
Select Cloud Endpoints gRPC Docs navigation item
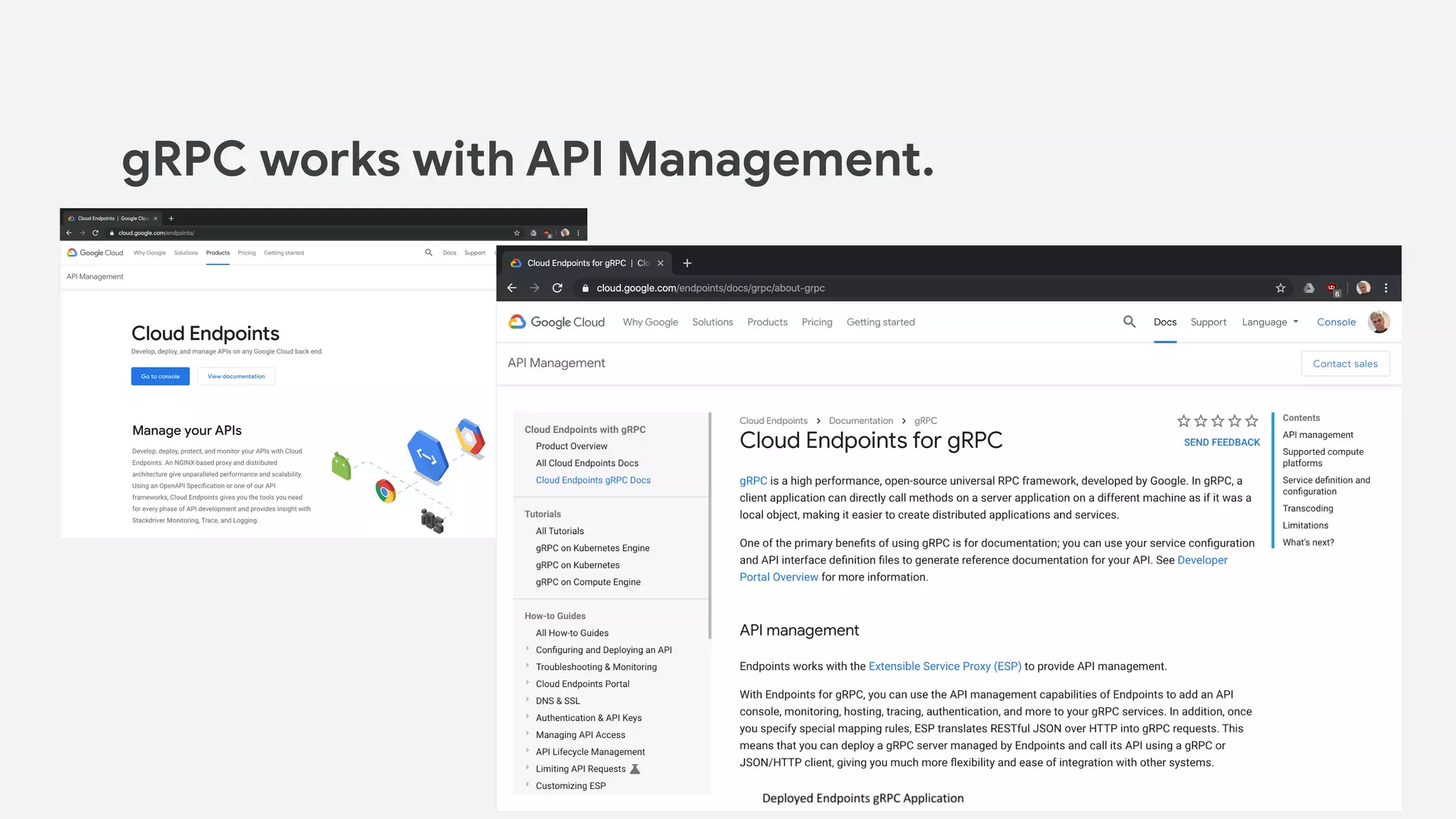click(x=593, y=480)
